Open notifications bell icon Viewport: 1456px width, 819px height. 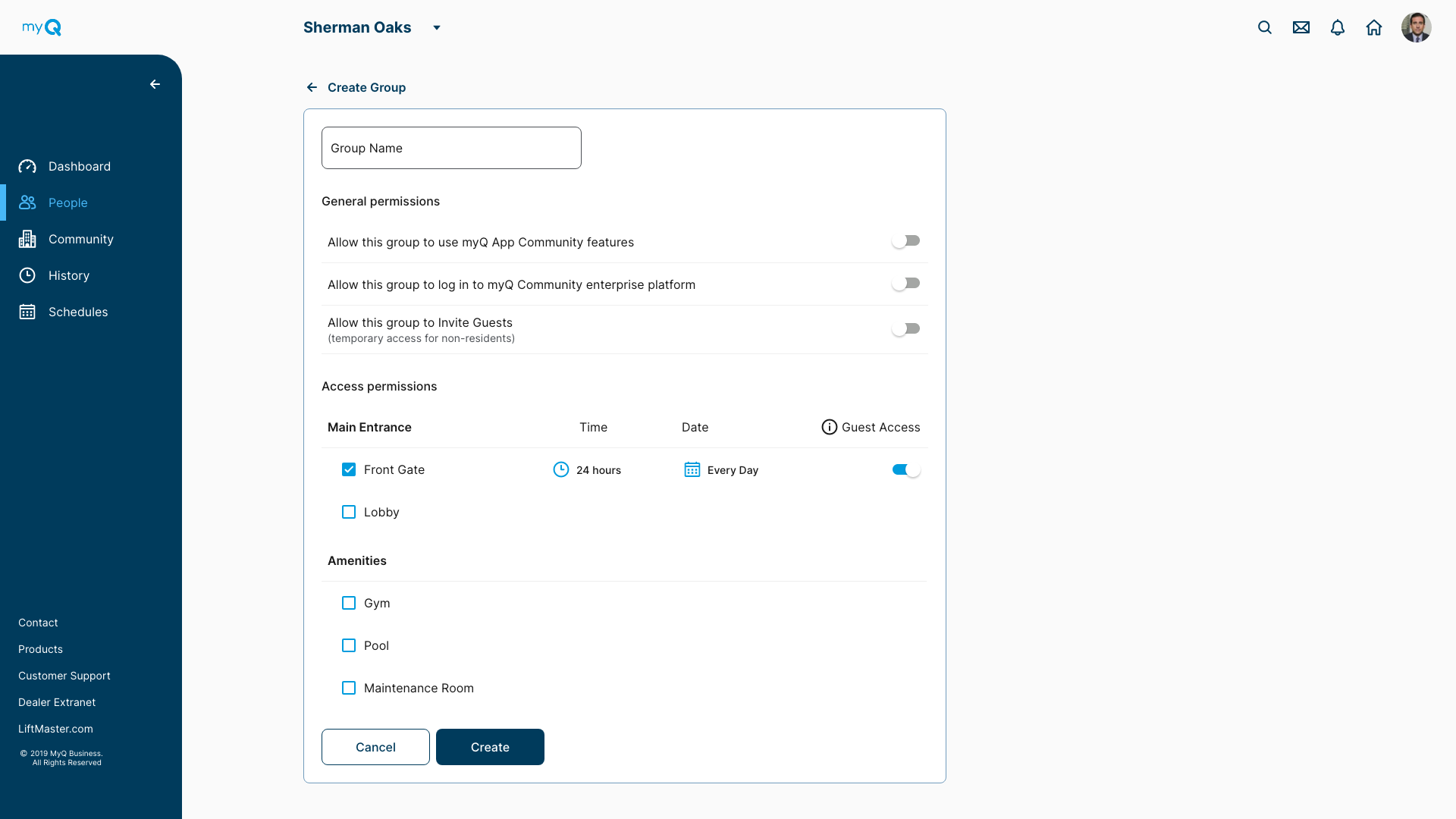coord(1338,27)
